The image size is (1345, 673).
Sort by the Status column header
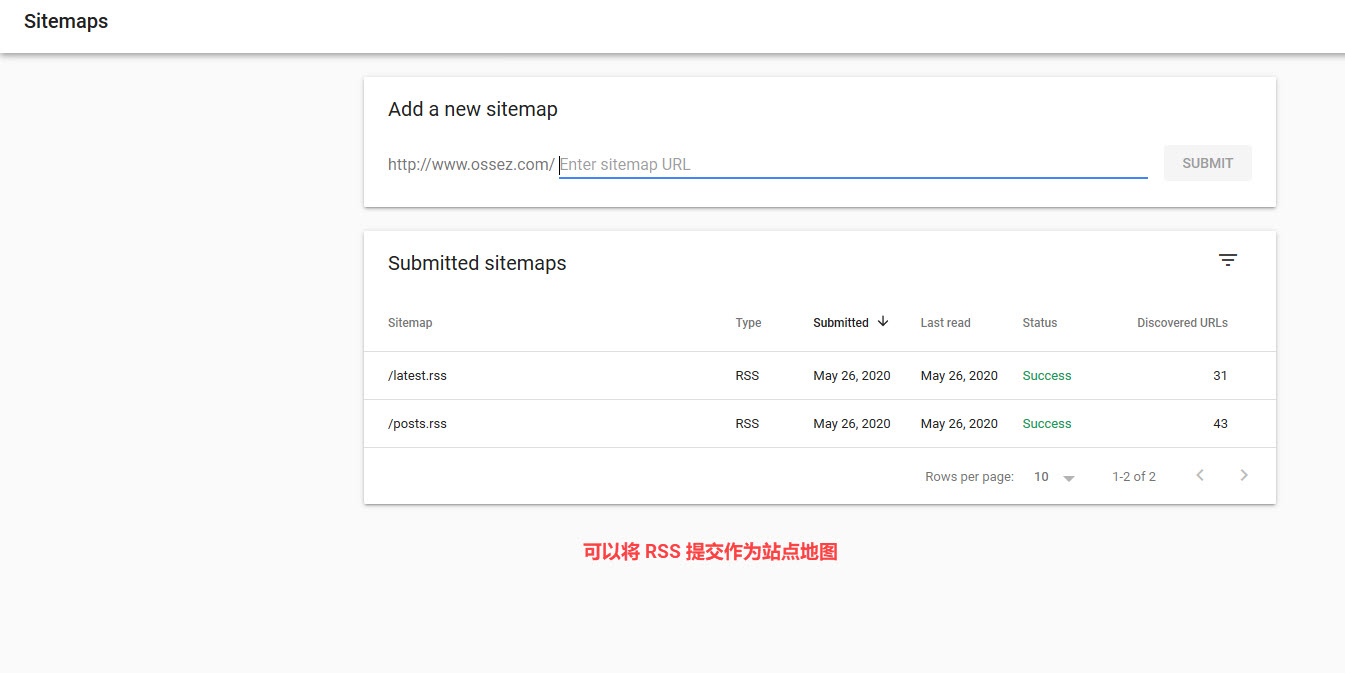pyautogui.click(x=1039, y=323)
